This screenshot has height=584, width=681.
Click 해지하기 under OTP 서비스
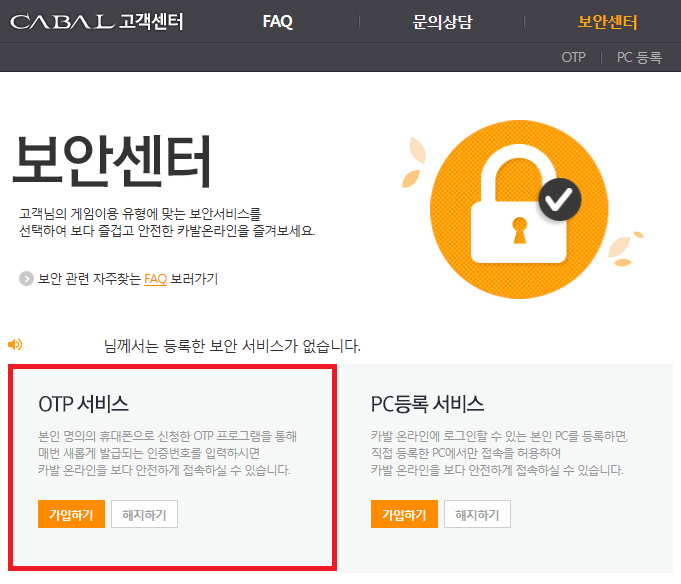(x=144, y=514)
